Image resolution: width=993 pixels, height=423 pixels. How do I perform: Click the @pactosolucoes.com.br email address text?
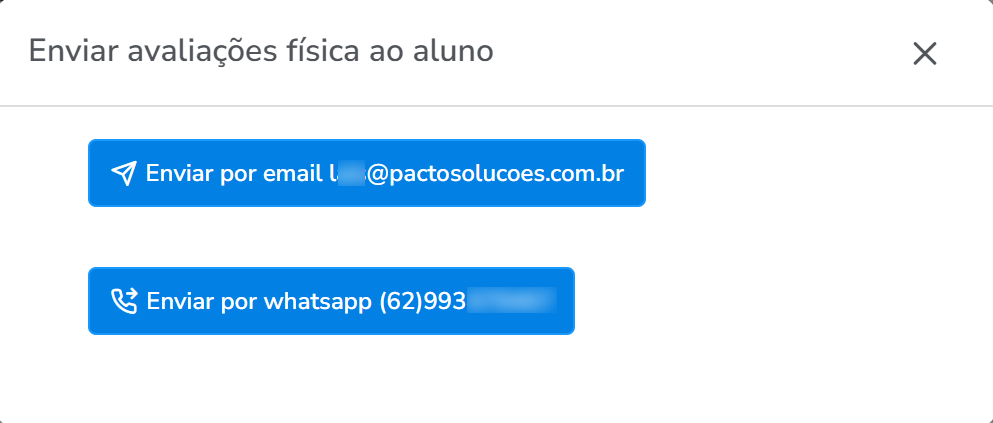pos(495,174)
